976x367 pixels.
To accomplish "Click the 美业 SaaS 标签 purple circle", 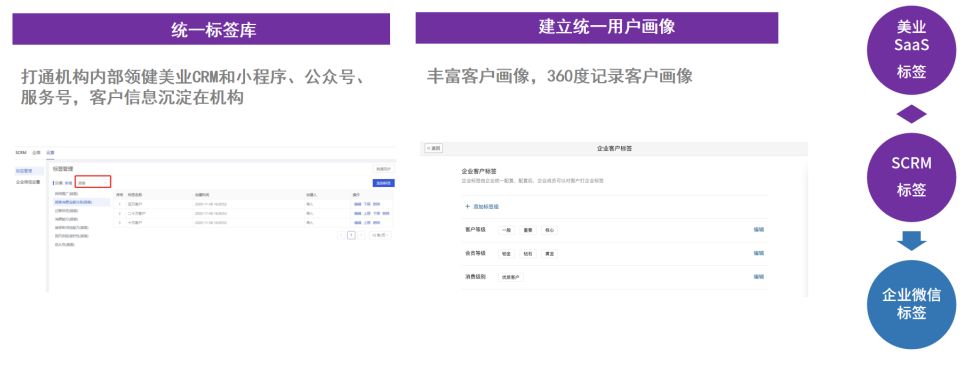I will [911, 50].
